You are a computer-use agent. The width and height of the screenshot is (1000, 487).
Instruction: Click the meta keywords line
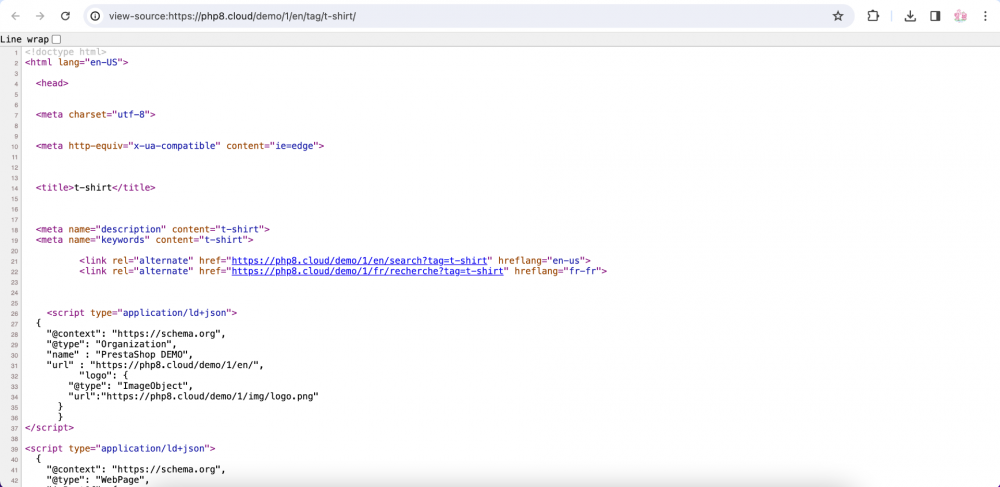145,240
